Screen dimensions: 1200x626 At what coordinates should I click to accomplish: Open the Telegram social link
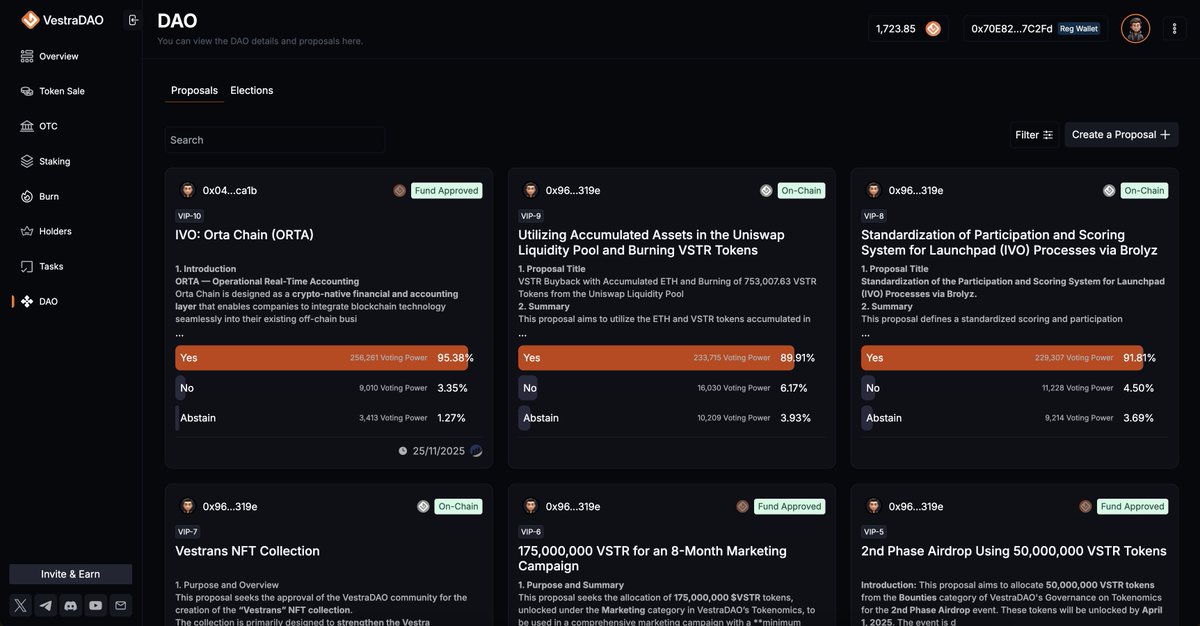[x=46, y=605]
